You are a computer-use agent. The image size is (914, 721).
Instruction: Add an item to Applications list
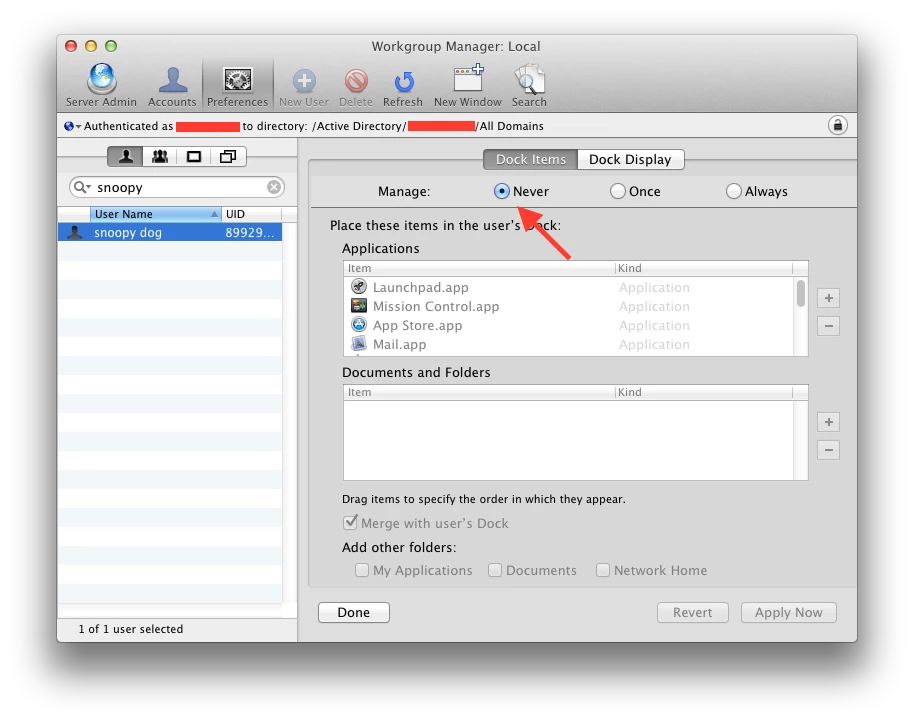[828, 298]
